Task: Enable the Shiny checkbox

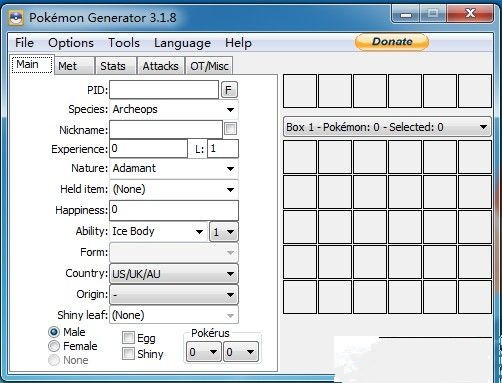Action: pos(128,353)
